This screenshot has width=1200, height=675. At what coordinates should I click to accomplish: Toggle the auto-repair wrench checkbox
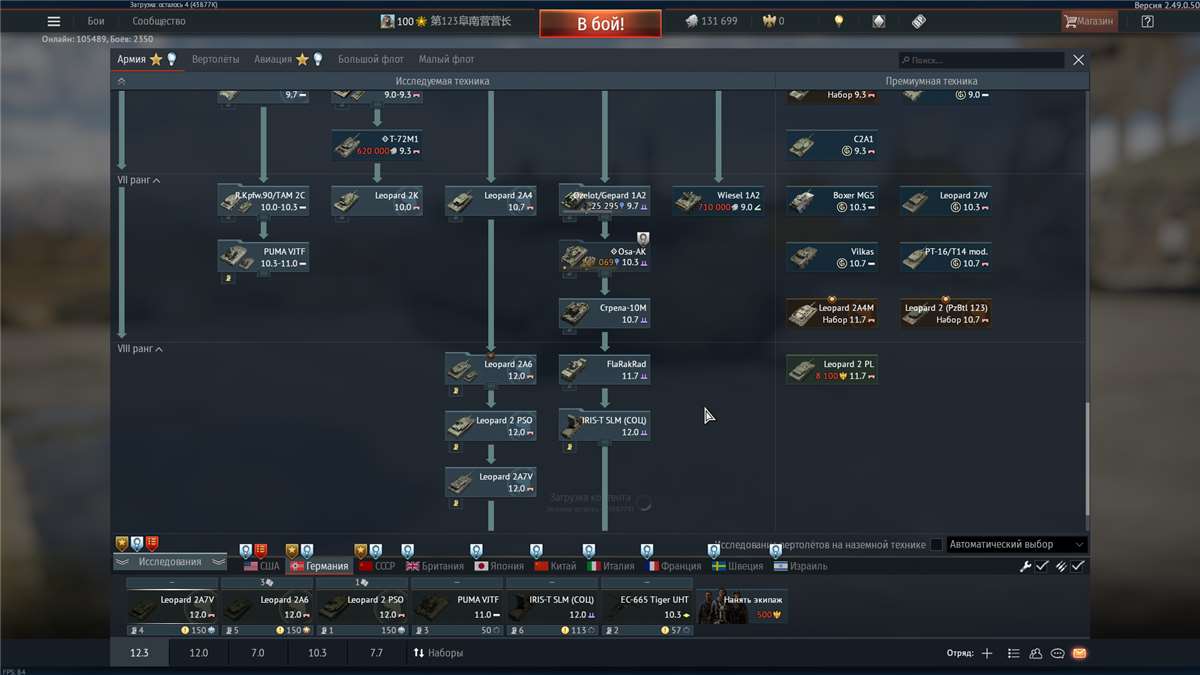click(x=1041, y=566)
